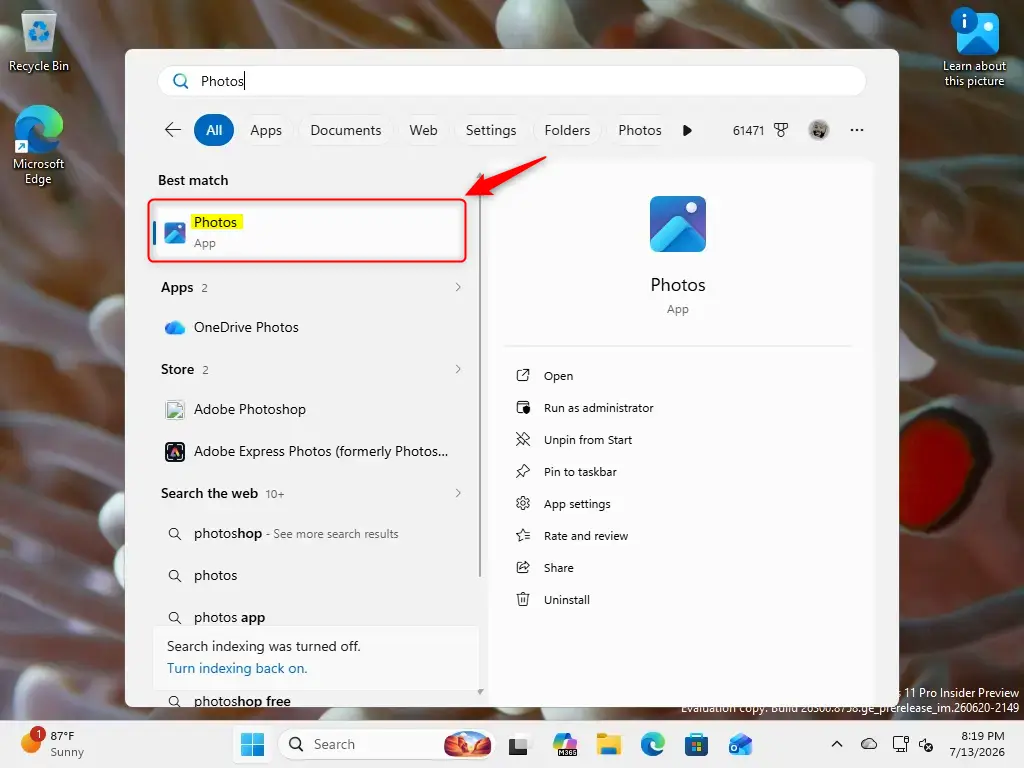Open the 87°F Sunny weather widget
1024x768 pixels.
52,744
